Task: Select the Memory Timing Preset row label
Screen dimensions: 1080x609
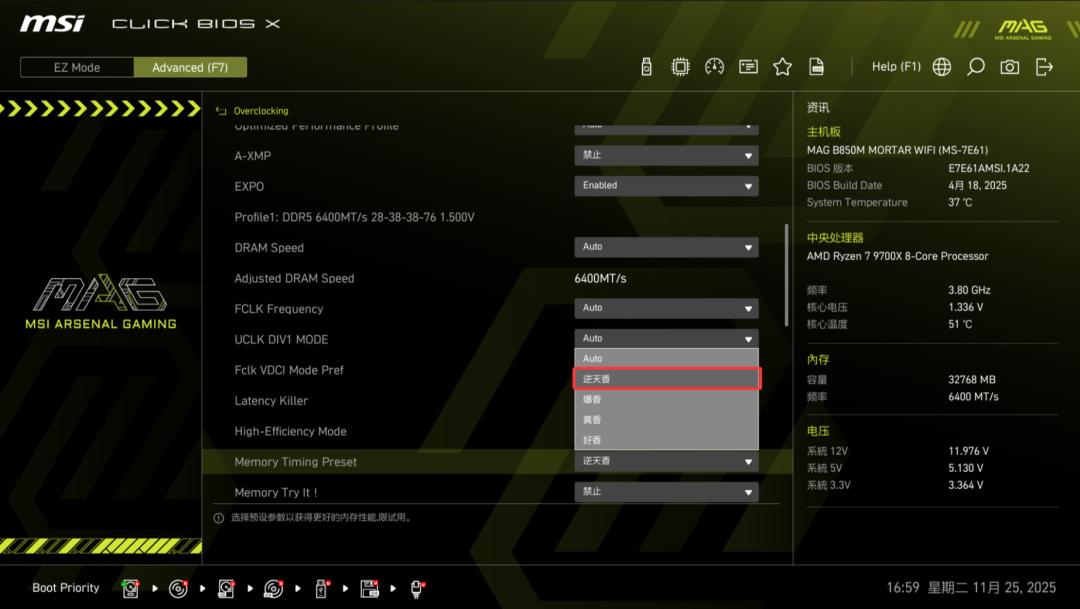Action: click(295, 462)
